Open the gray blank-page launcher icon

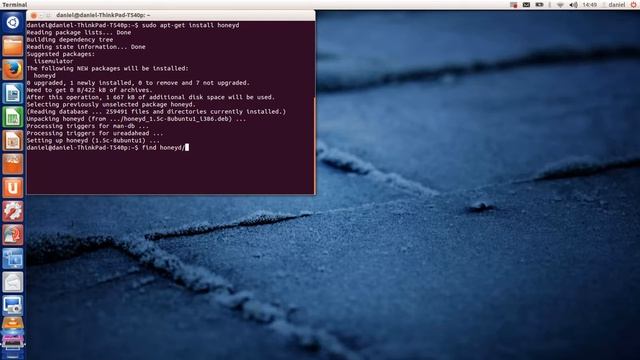[13, 282]
